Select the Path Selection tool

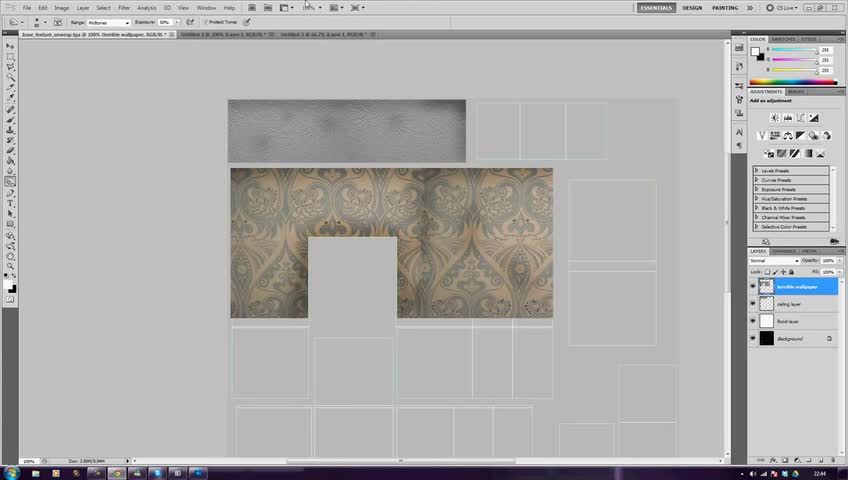coord(10,214)
